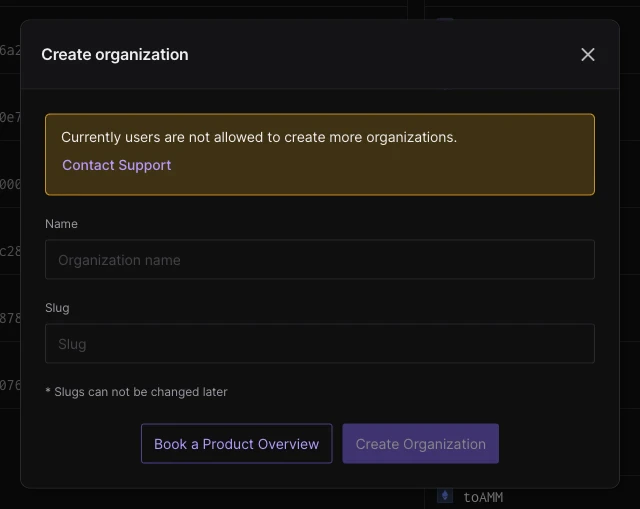Viewport: 640px width, 509px height.
Task: Select the toAMM text in background
Action: 483,497
